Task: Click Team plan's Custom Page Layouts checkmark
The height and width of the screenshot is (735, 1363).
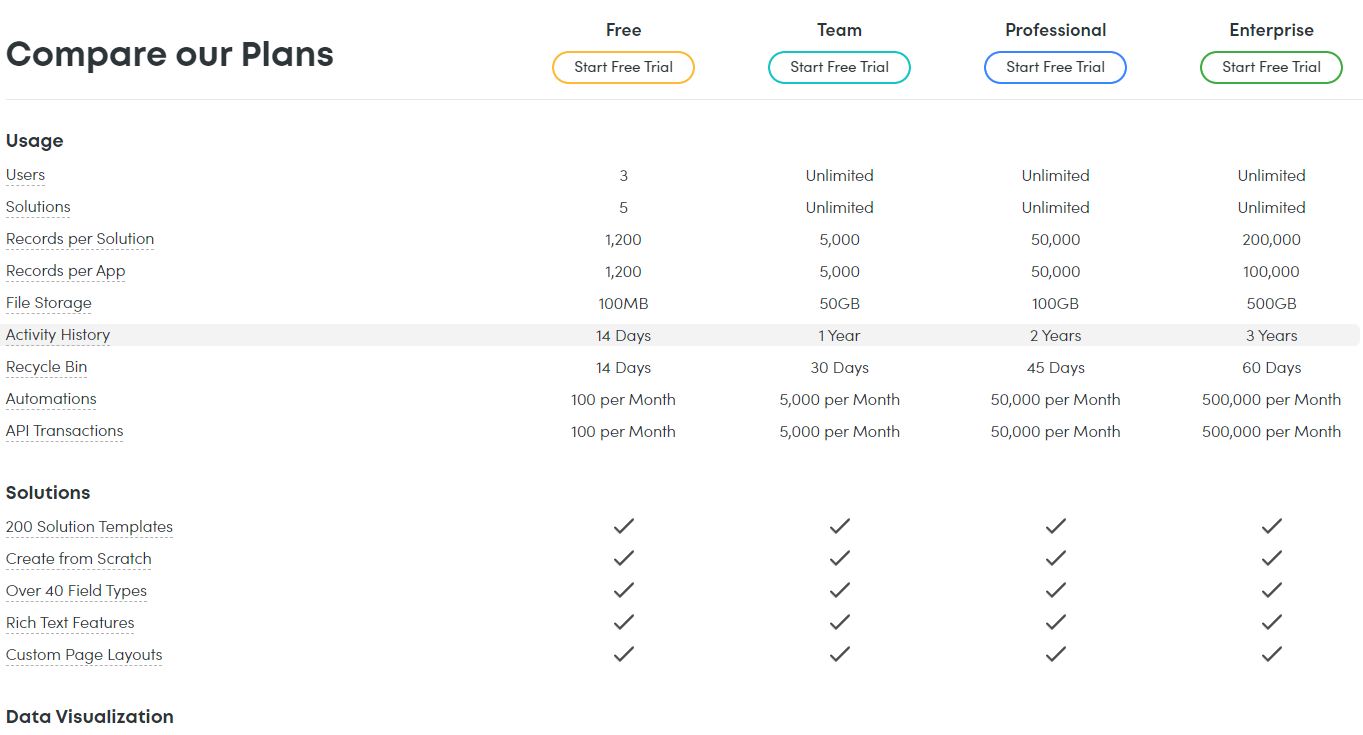Action: click(x=839, y=654)
